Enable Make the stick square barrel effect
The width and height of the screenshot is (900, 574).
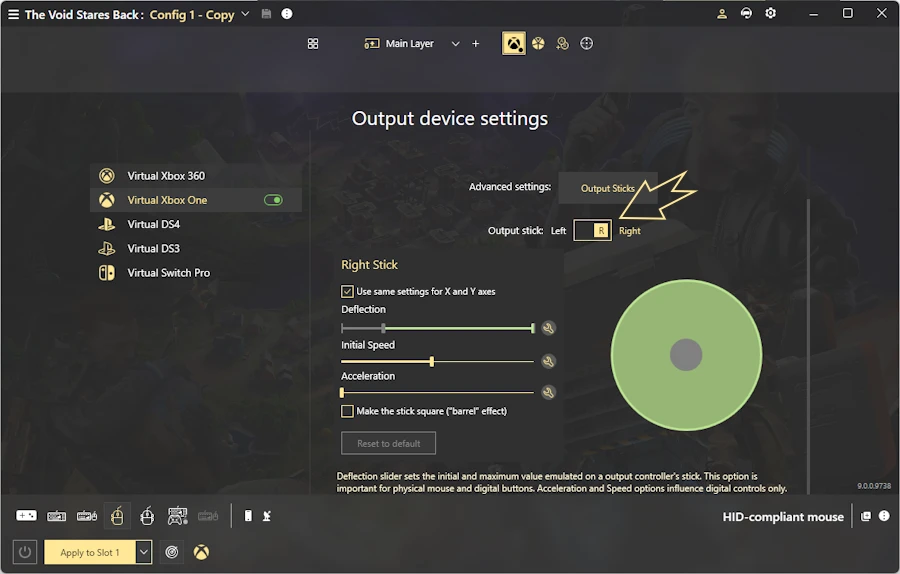tap(347, 411)
